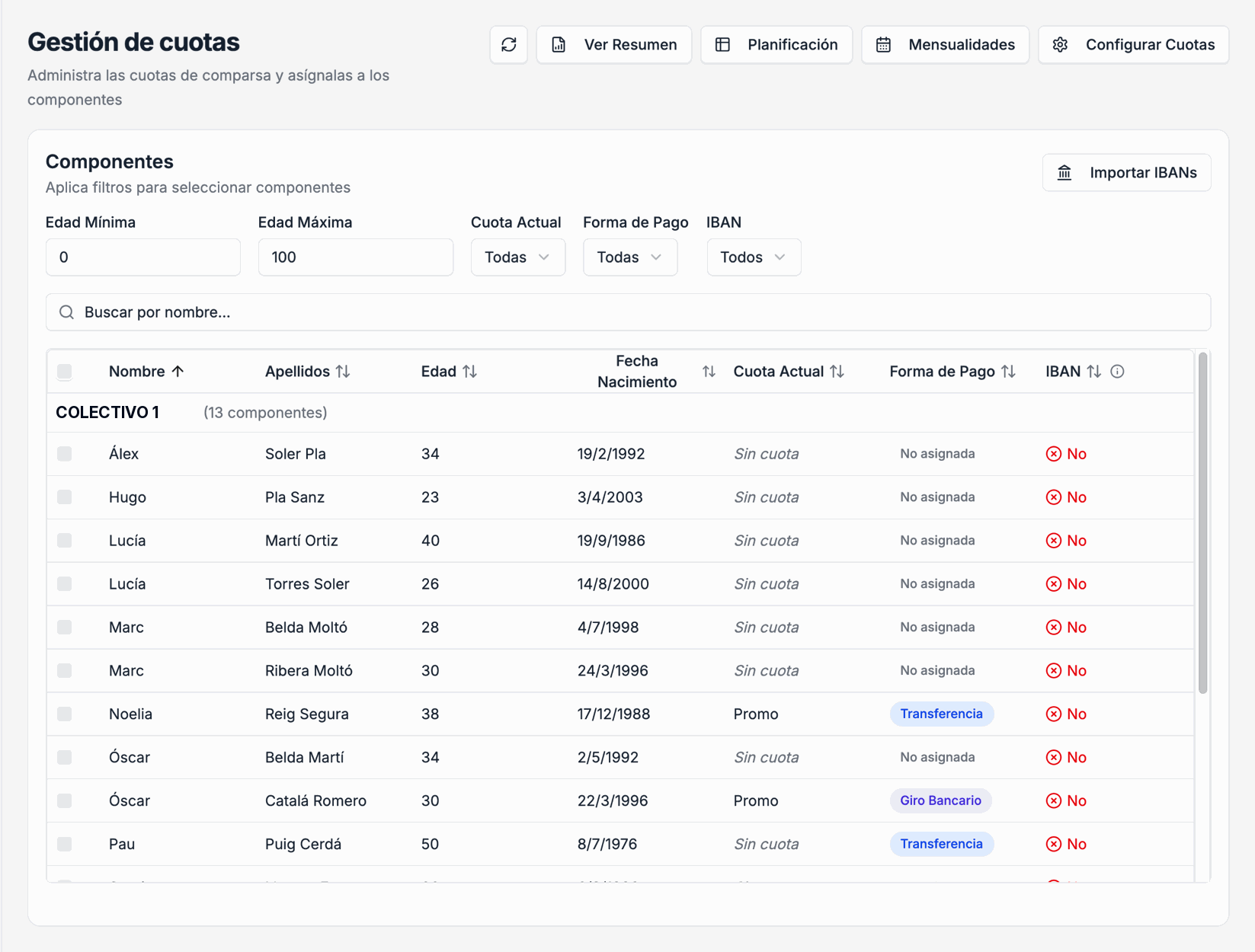Tick the checkbox for Lucía Martí Ortiz
Image resolution: width=1255 pixels, height=952 pixels.
click(x=65, y=541)
